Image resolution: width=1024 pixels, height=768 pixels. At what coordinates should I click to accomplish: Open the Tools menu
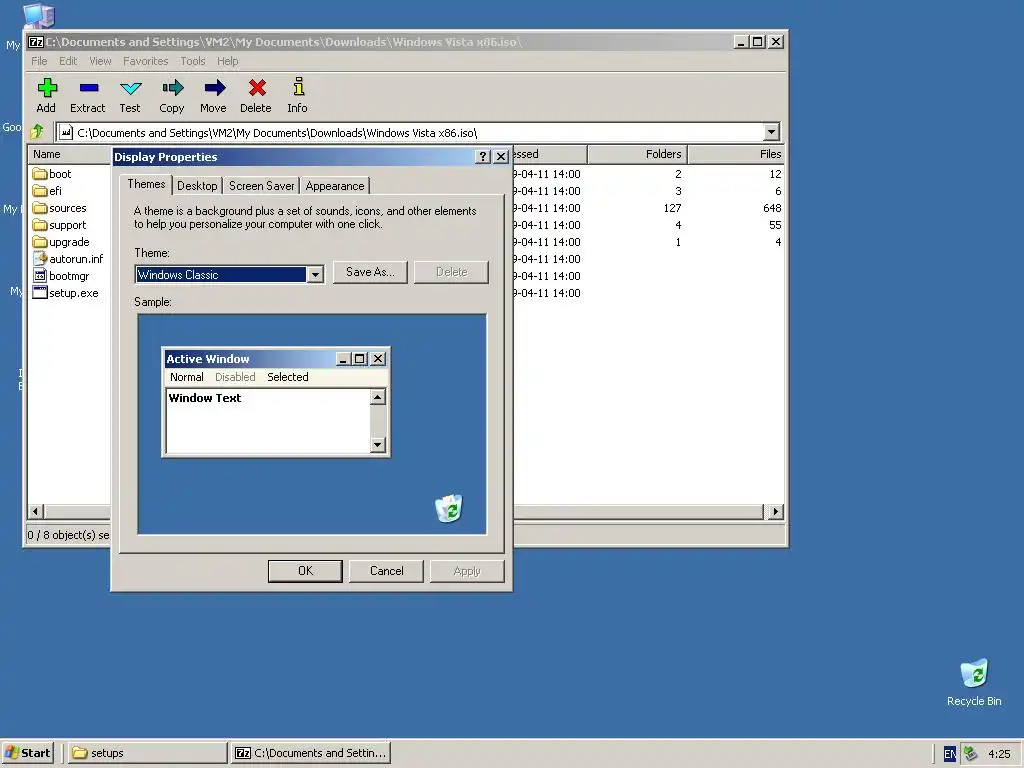(193, 61)
